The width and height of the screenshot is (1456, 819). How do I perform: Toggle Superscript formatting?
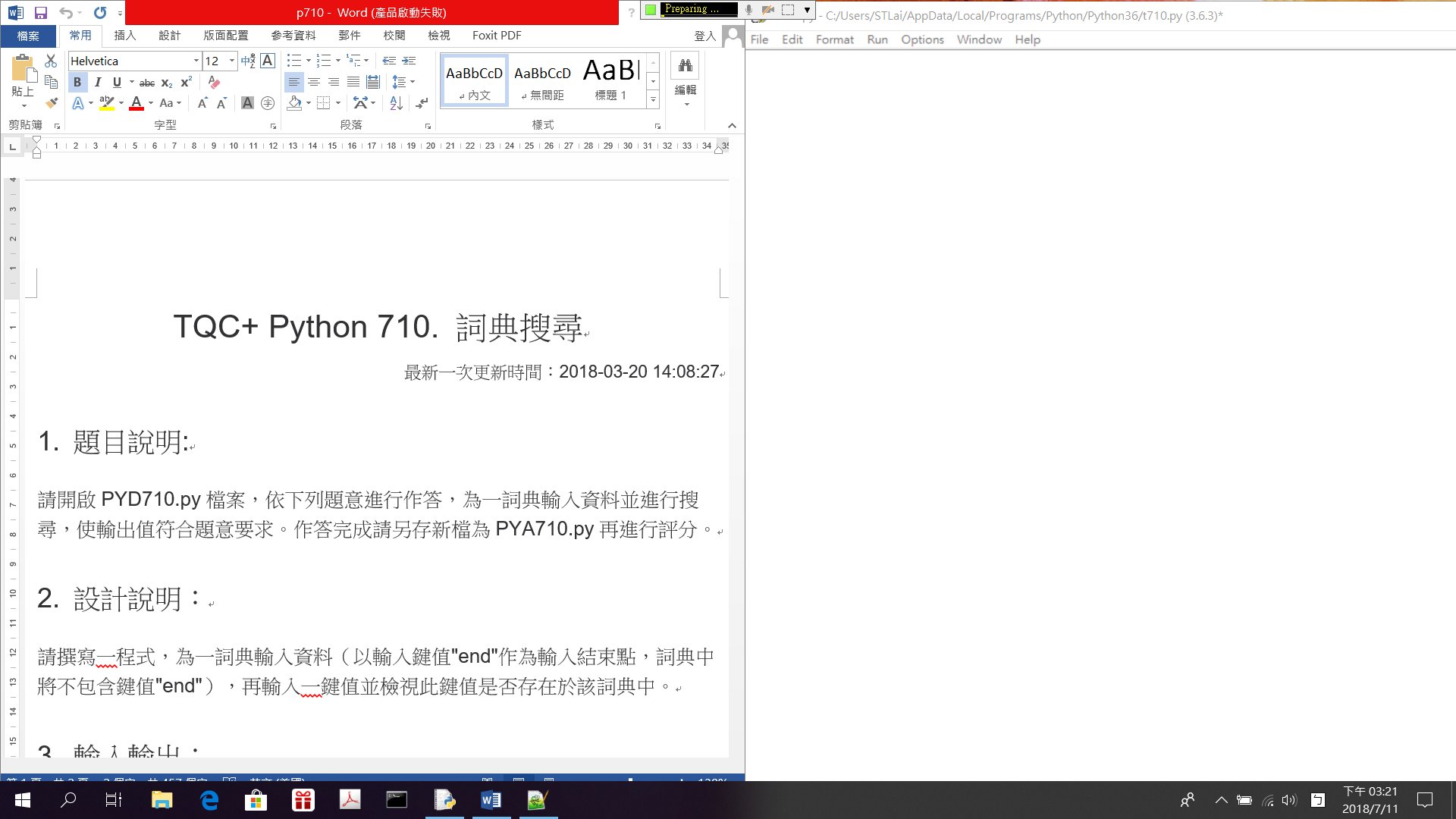tap(187, 82)
